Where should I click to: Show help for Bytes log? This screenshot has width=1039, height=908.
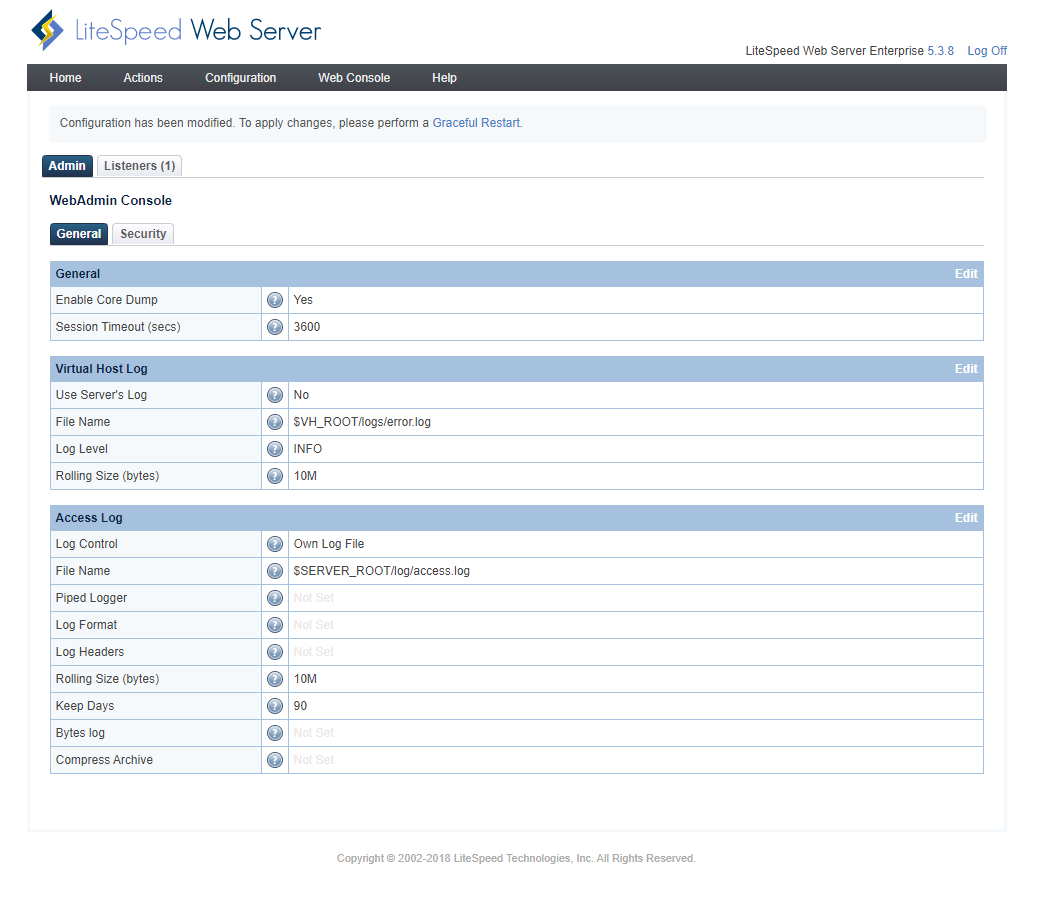pyautogui.click(x=275, y=733)
